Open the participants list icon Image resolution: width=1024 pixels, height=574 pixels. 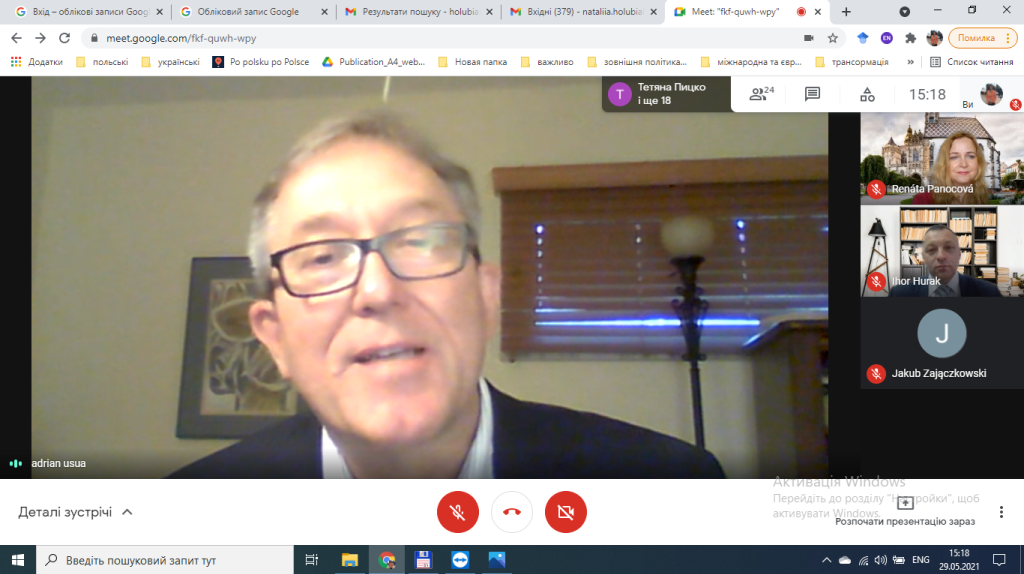pyautogui.click(x=761, y=94)
